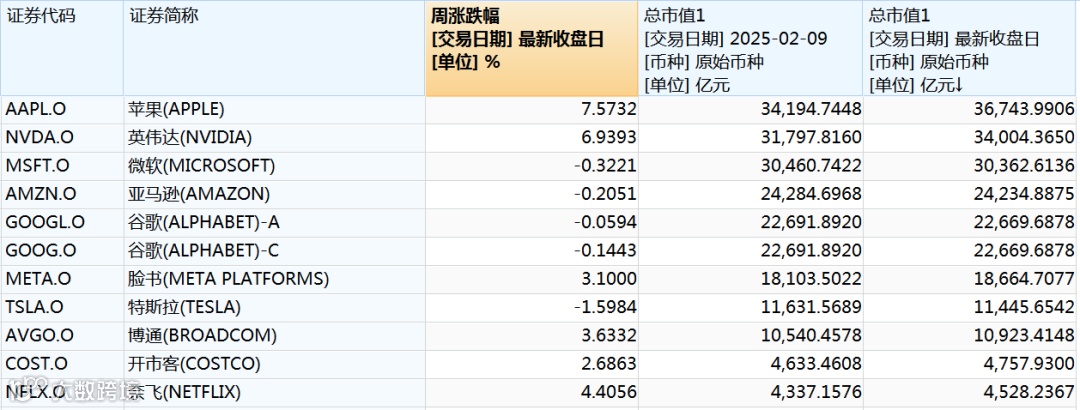This screenshot has width=1080, height=410.
Task: Click the 4,633.4608 market cap cell
Action: tap(751, 364)
